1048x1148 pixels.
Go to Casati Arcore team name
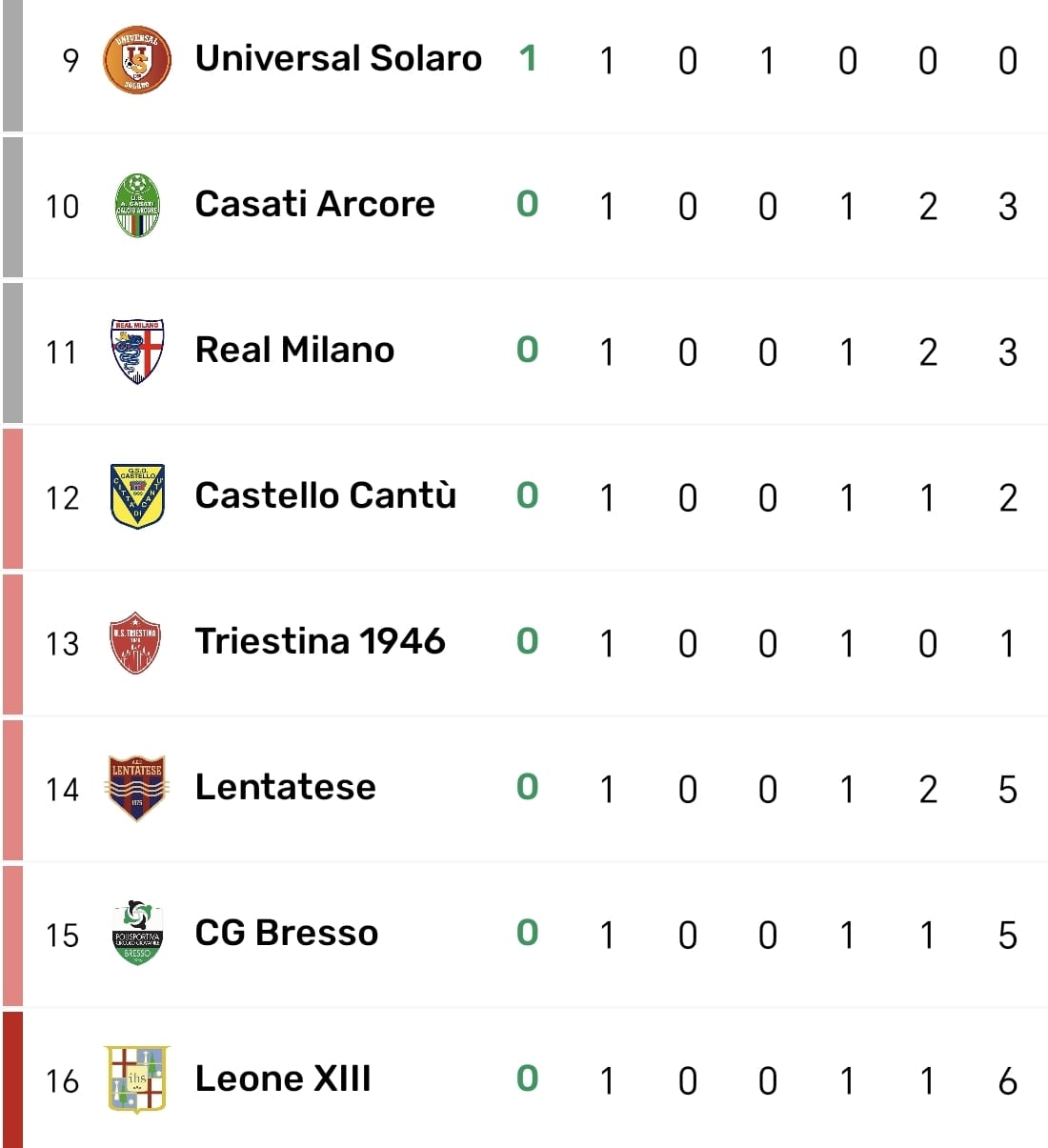[314, 205]
